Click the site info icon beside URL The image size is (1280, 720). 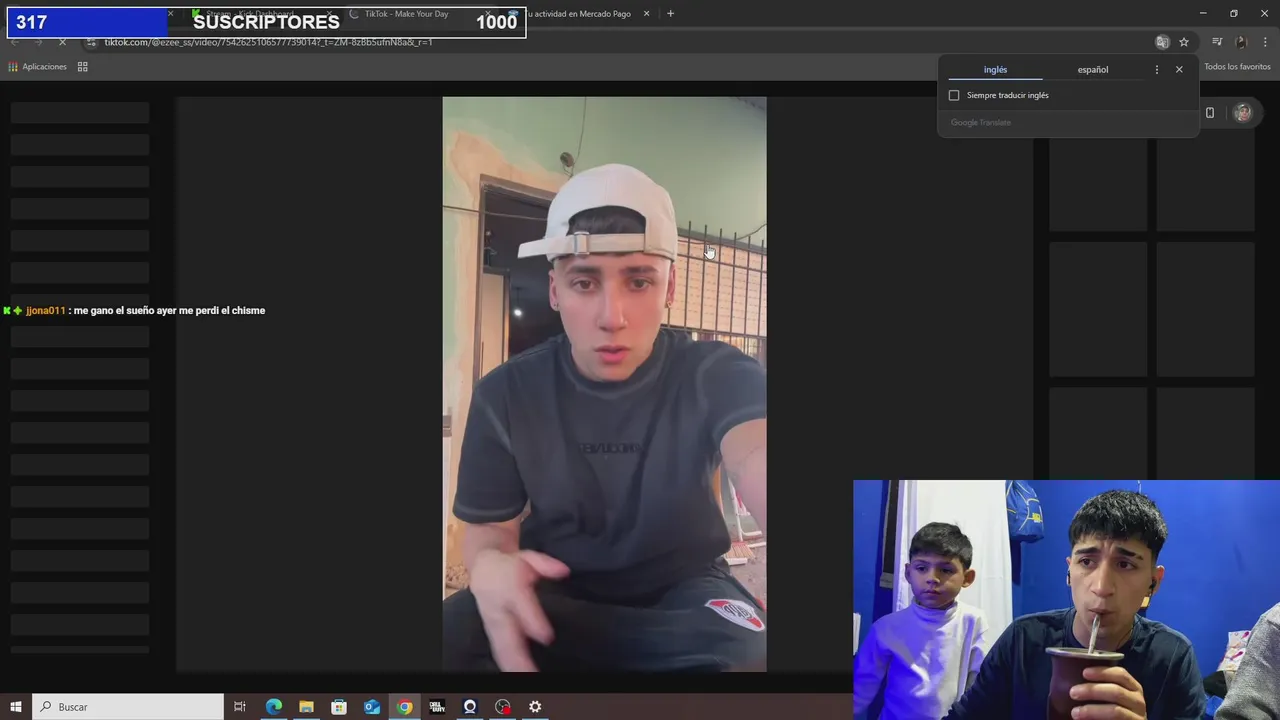click(x=91, y=42)
